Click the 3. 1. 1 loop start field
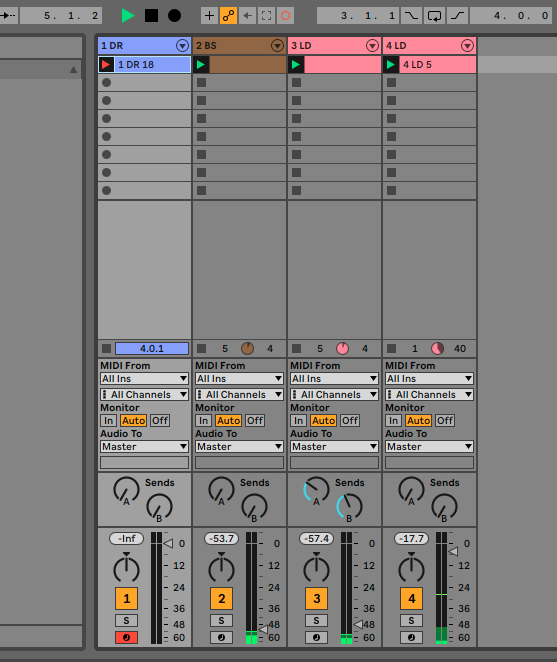 tap(357, 16)
